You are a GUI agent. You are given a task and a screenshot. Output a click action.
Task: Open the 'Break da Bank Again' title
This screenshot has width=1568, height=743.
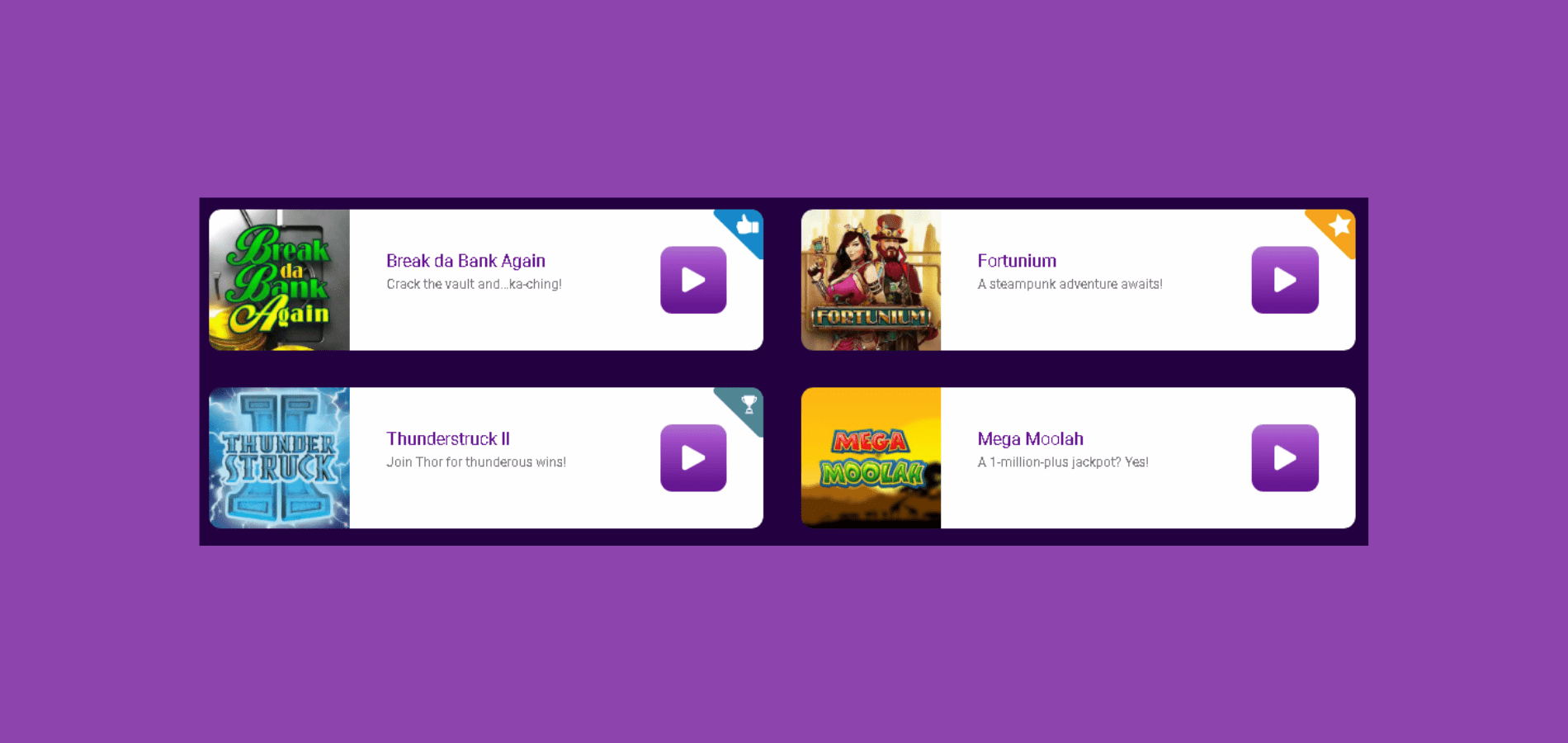pos(465,261)
